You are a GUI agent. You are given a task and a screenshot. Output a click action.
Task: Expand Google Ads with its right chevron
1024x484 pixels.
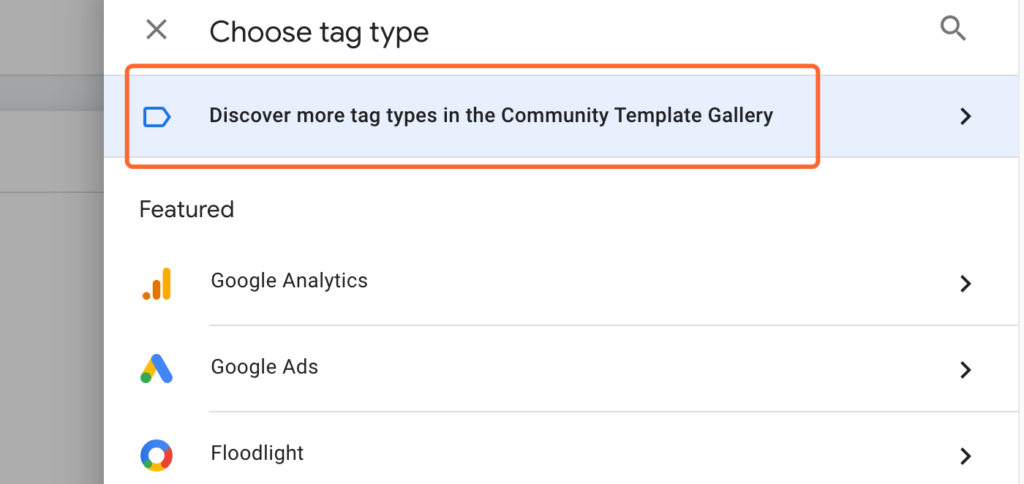pos(965,370)
